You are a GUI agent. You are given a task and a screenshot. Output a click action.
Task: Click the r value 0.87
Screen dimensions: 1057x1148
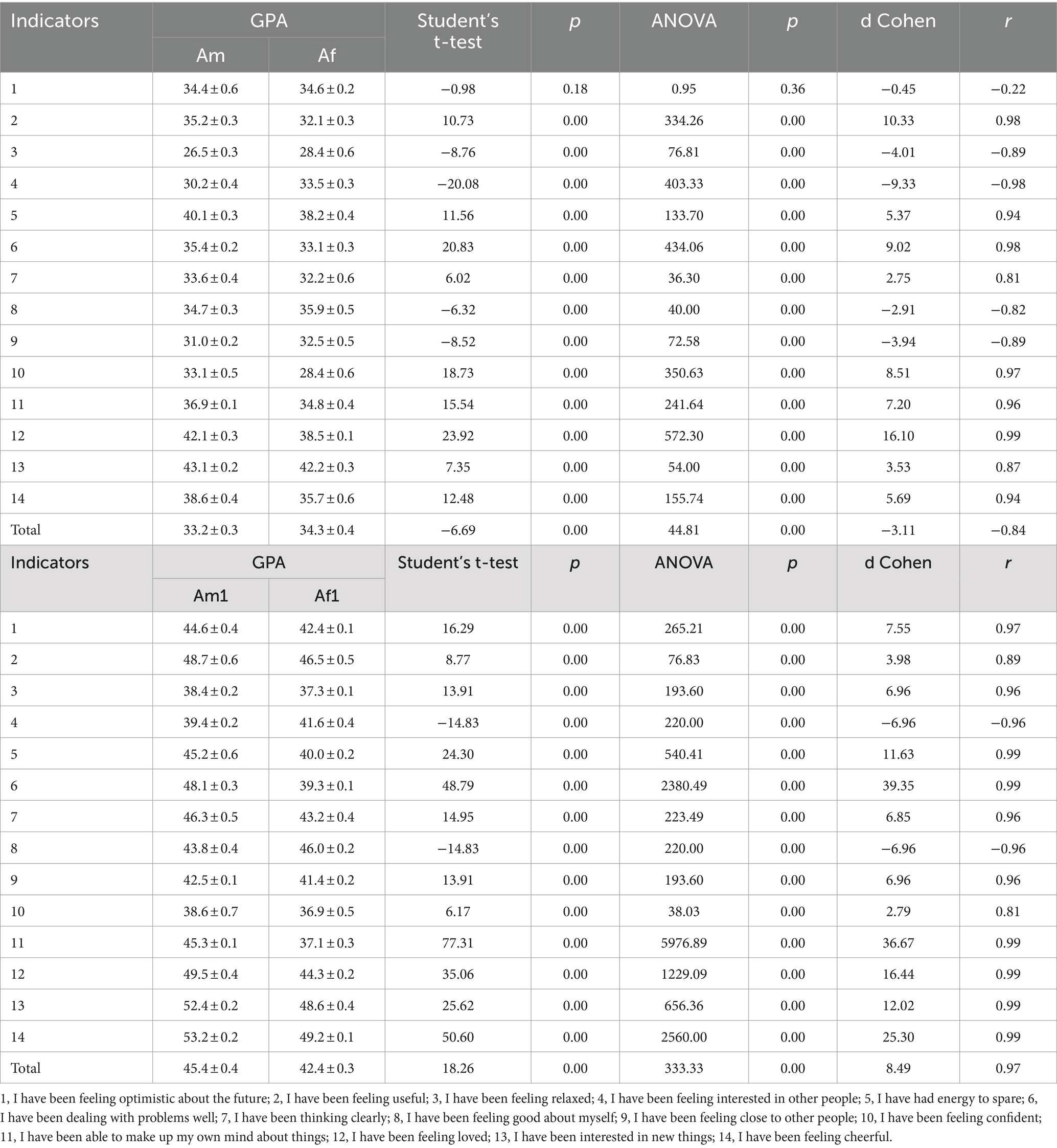(x=1008, y=467)
